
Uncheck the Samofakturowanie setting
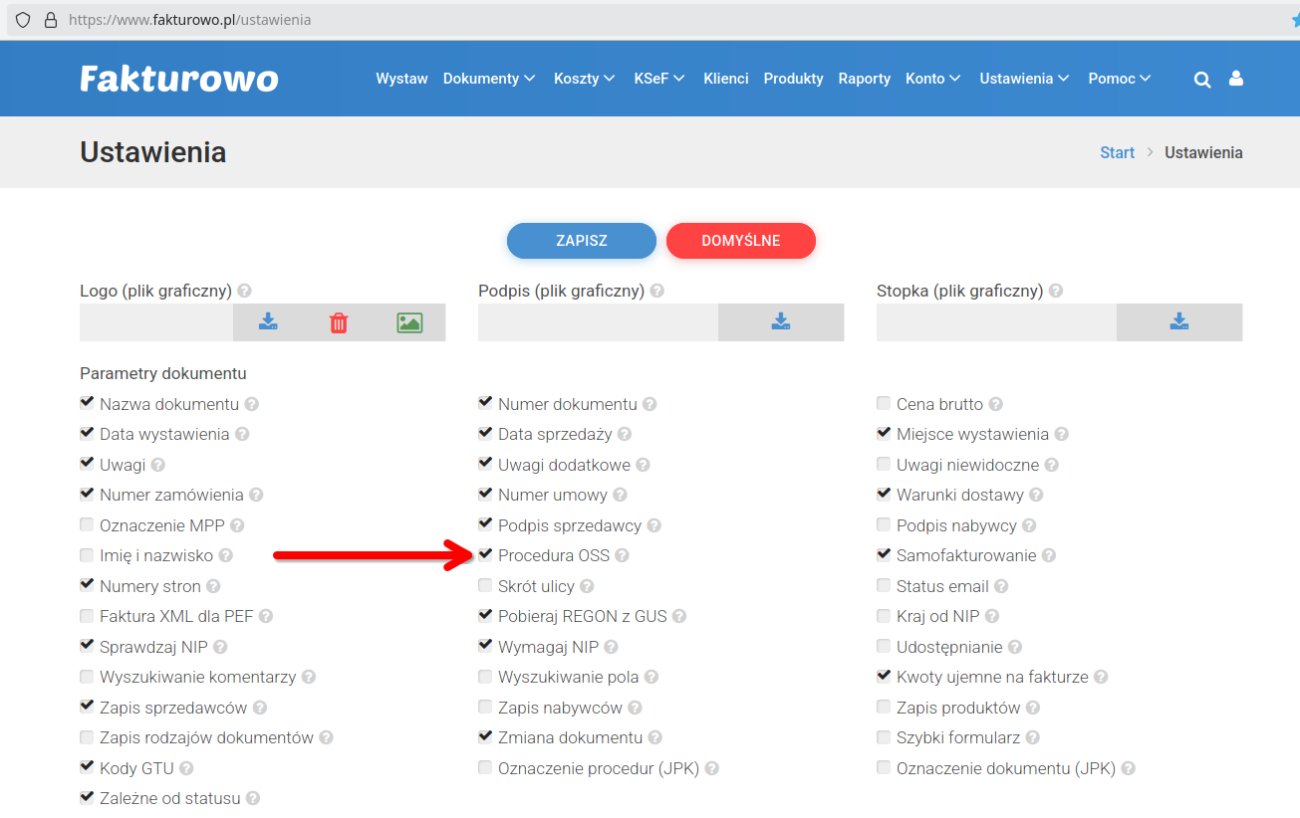coord(883,554)
